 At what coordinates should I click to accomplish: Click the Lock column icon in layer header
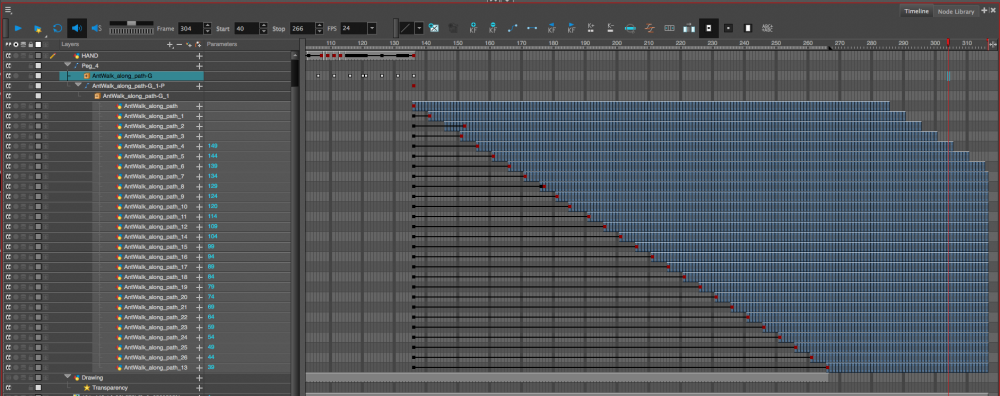(x=31, y=45)
